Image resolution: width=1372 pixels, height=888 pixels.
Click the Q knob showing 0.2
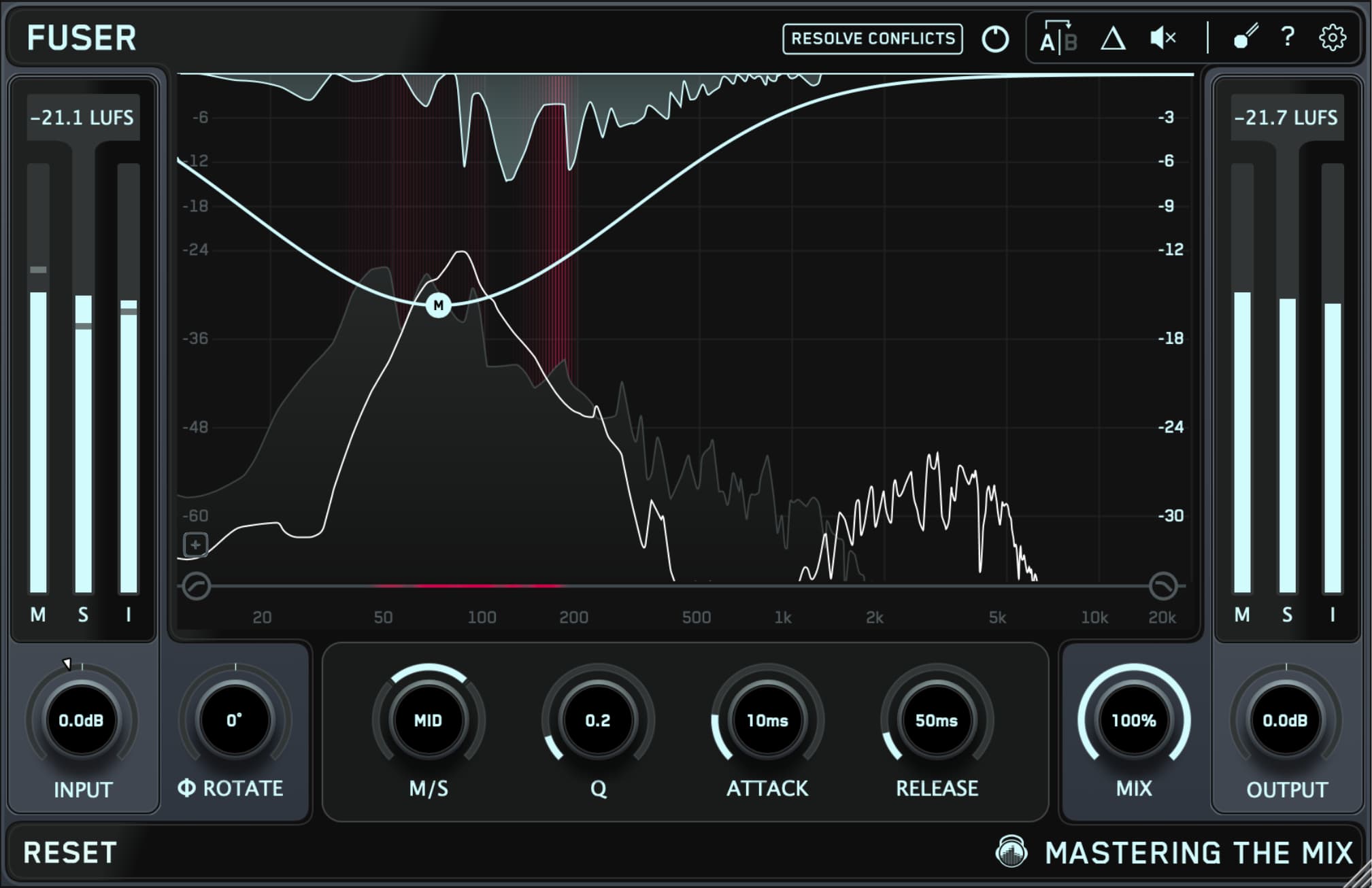pos(598,720)
